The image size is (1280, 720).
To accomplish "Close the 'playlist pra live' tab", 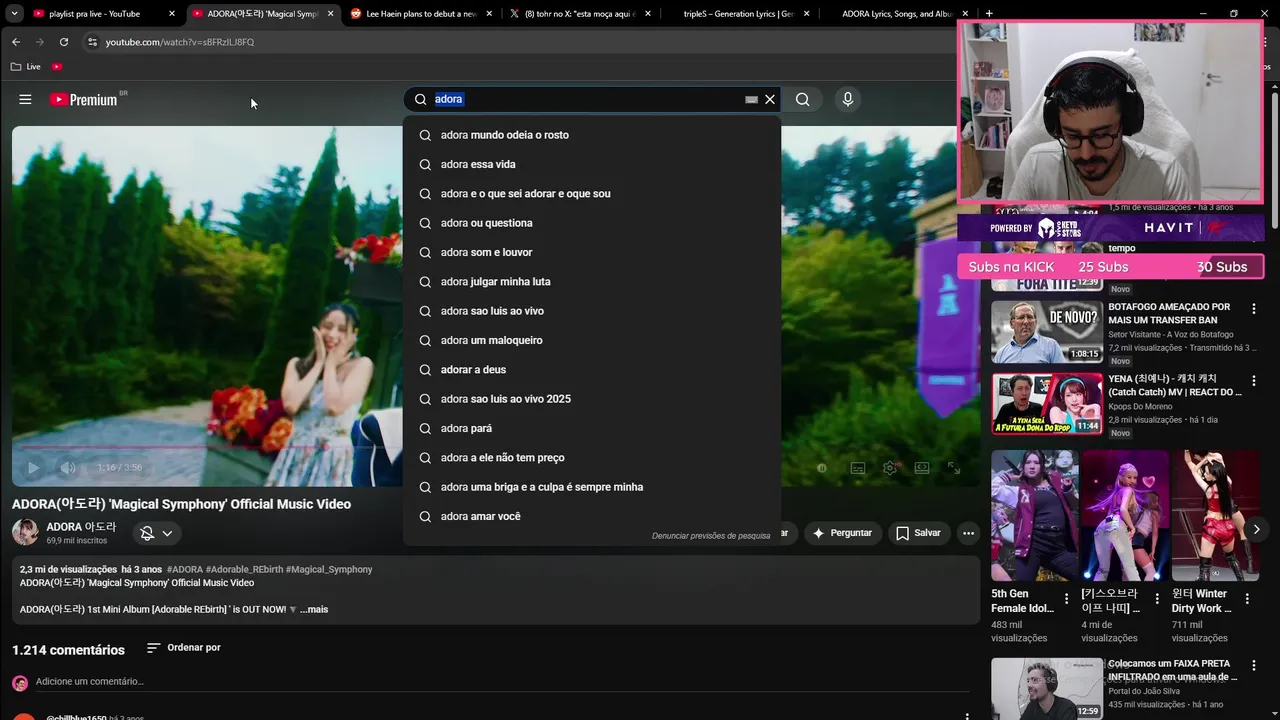I will click(x=172, y=14).
